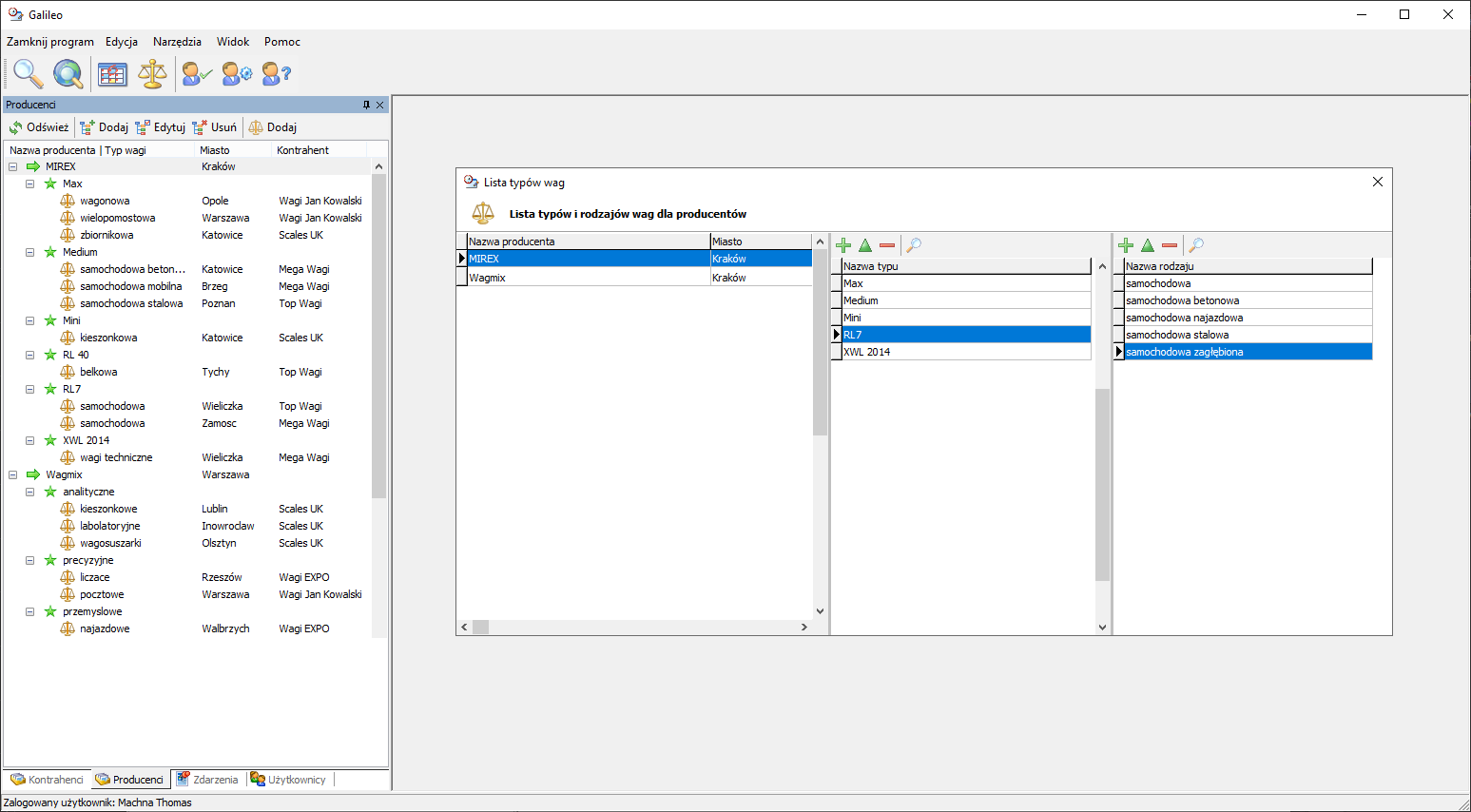Click the user with gear settings icon

[237, 73]
